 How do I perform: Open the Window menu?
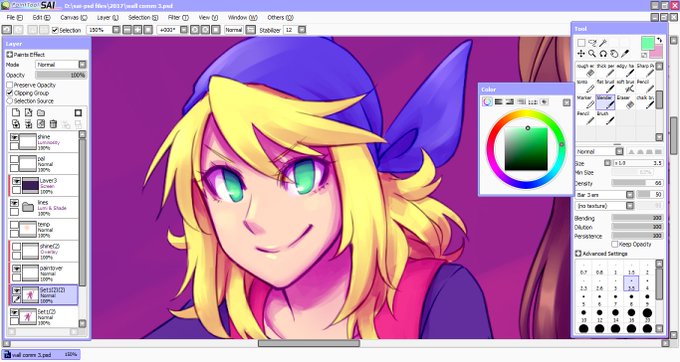[242, 17]
